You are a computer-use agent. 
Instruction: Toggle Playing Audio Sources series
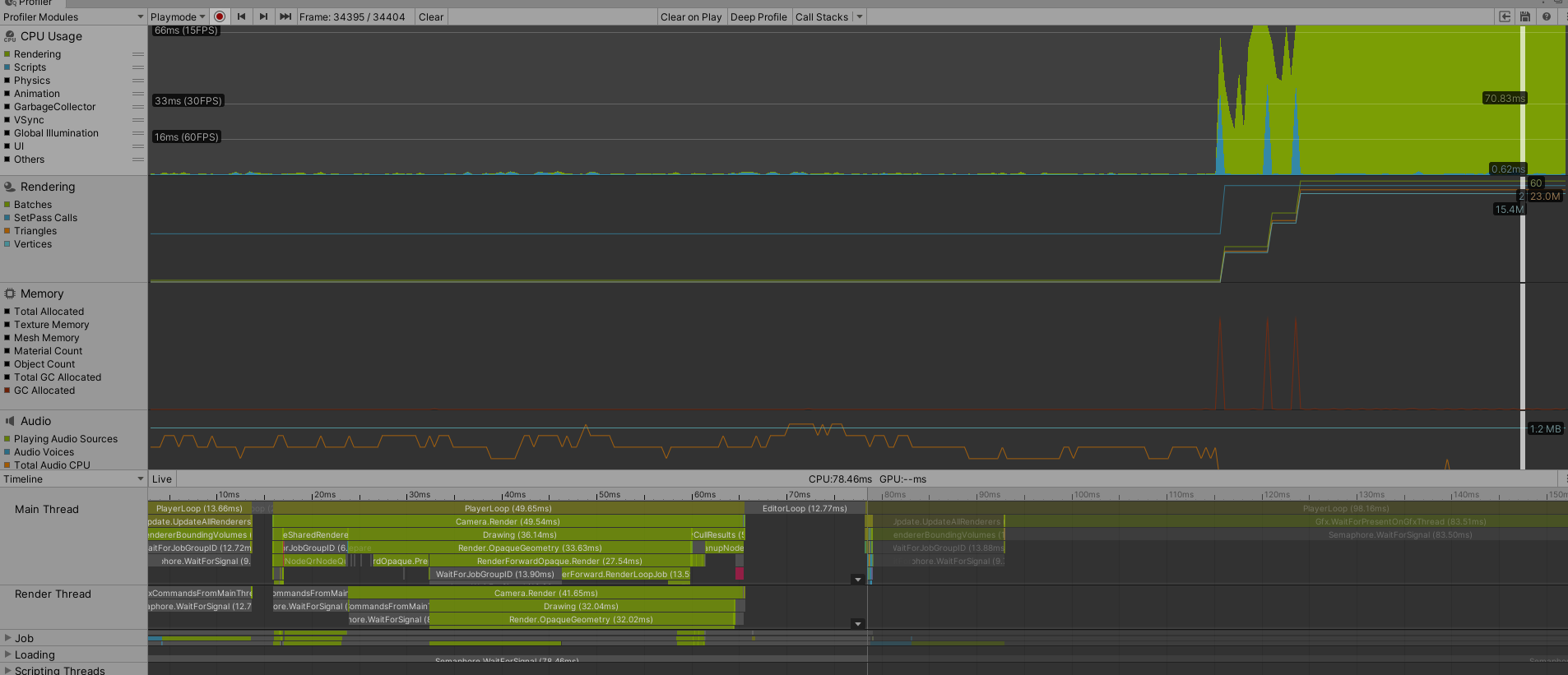[x=7, y=439]
